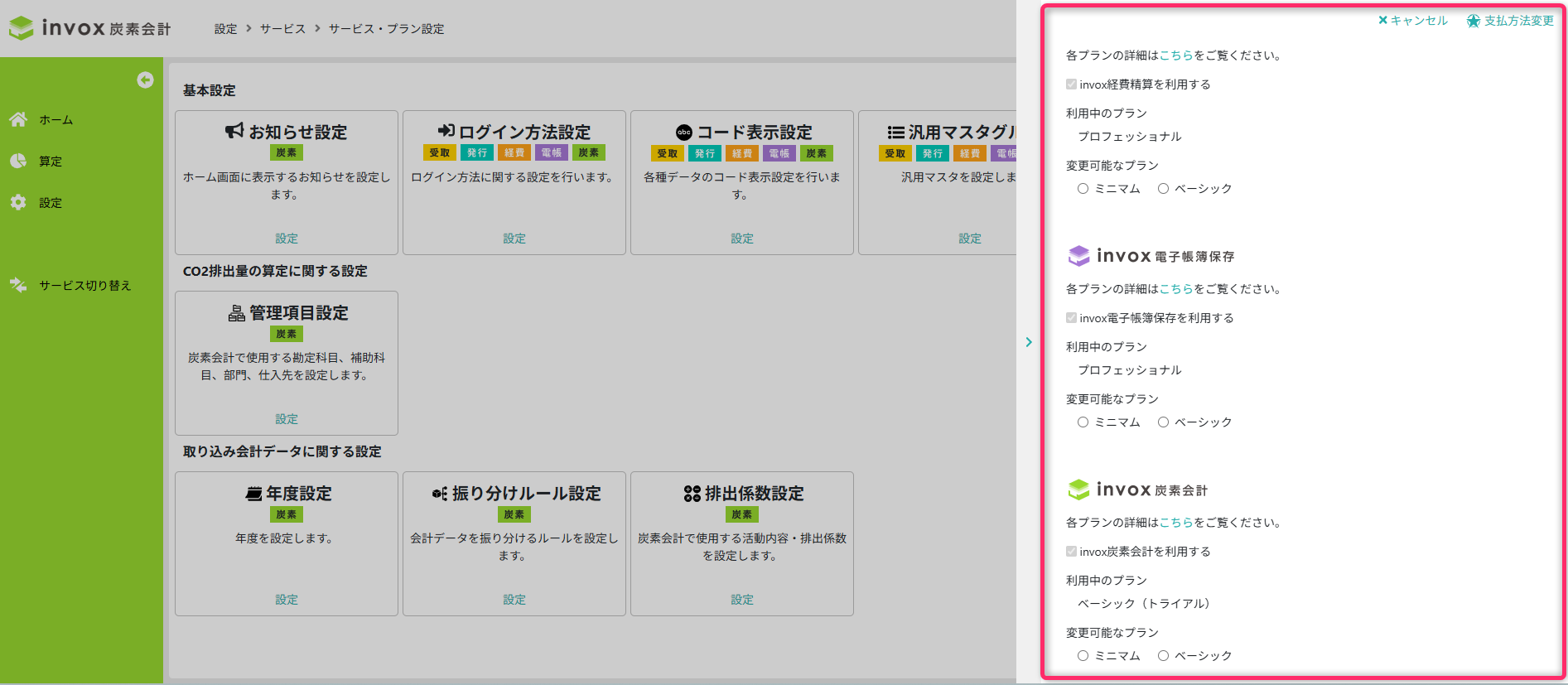Click 支払方法変更 link
This screenshot has height=685, width=1568.
point(1519,21)
